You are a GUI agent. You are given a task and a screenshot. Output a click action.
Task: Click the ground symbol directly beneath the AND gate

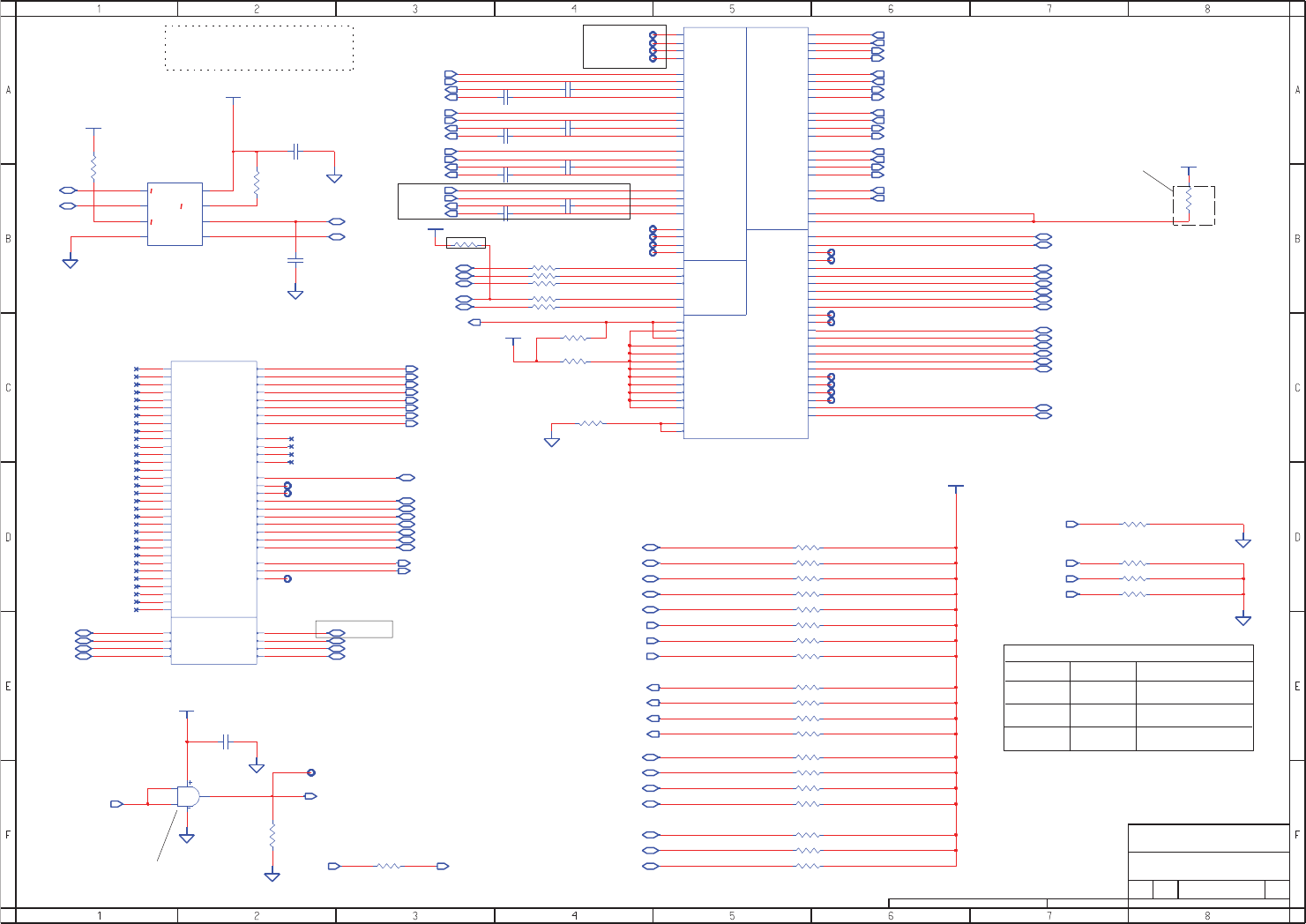click(x=187, y=838)
